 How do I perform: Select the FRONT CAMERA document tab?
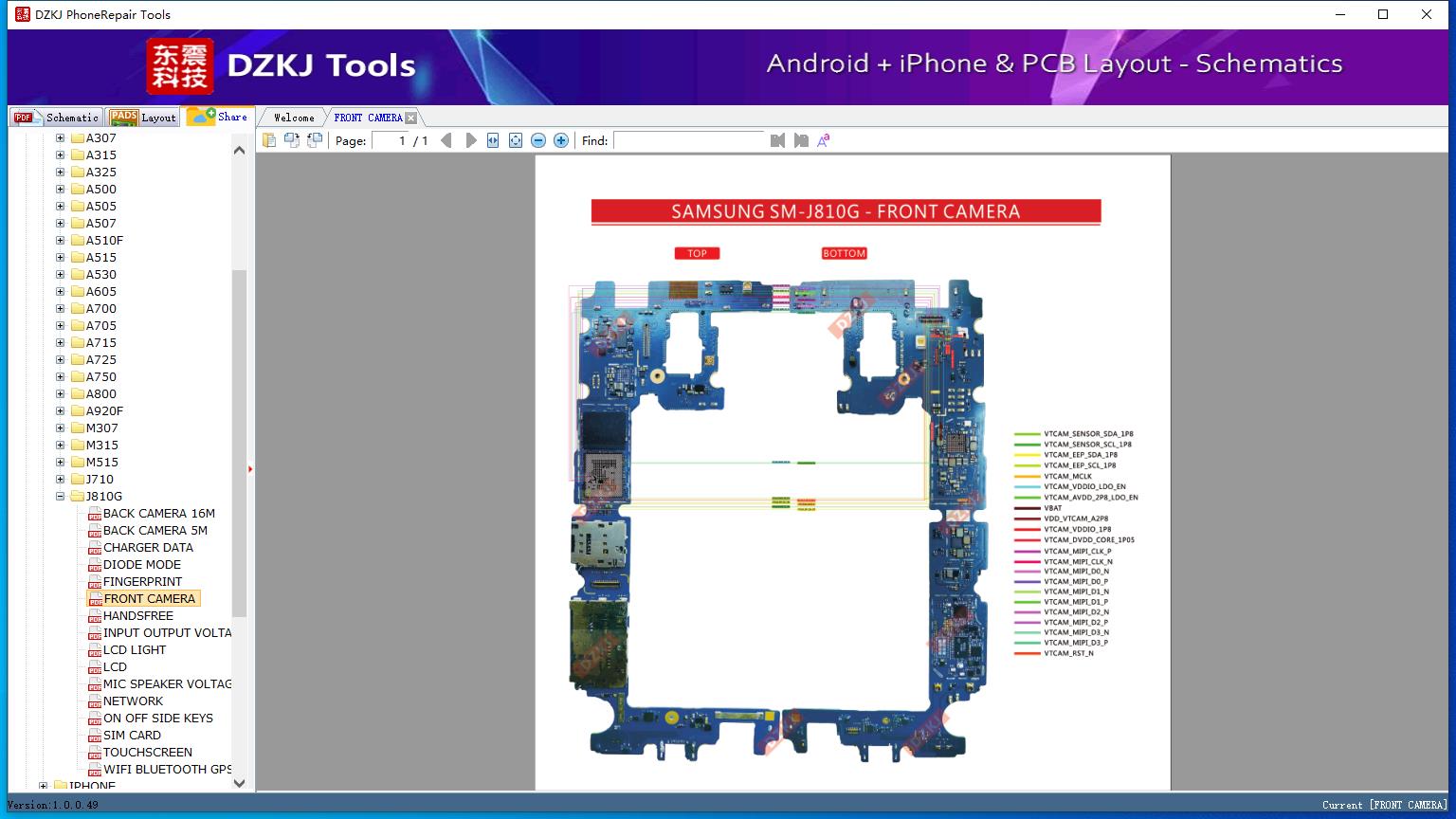click(x=368, y=118)
